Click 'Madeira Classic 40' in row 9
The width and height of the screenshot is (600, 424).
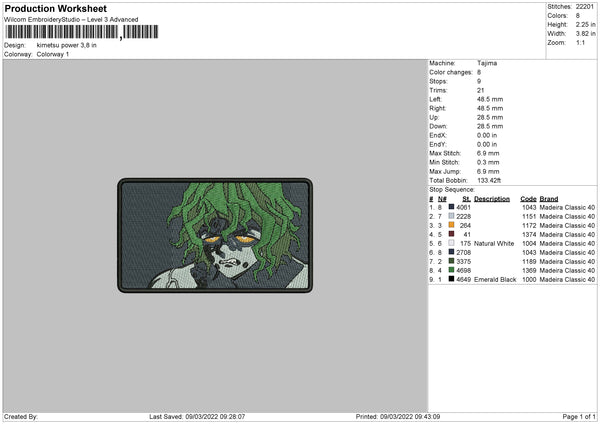pyautogui.click(x=567, y=279)
